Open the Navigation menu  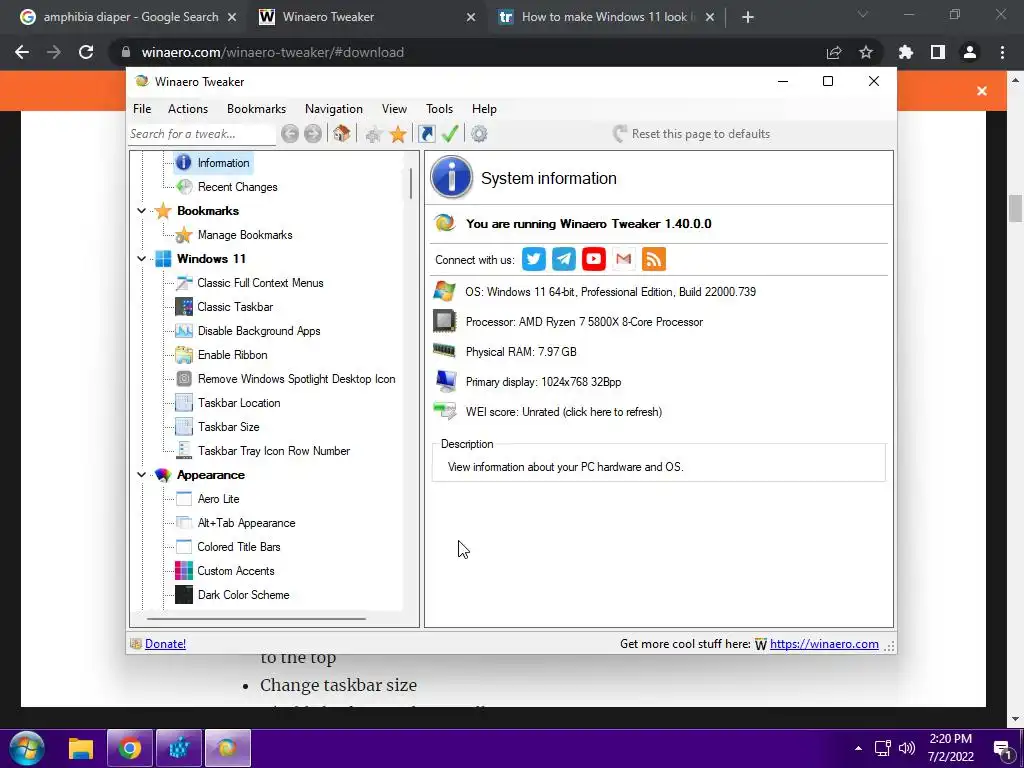(x=334, y=109)
